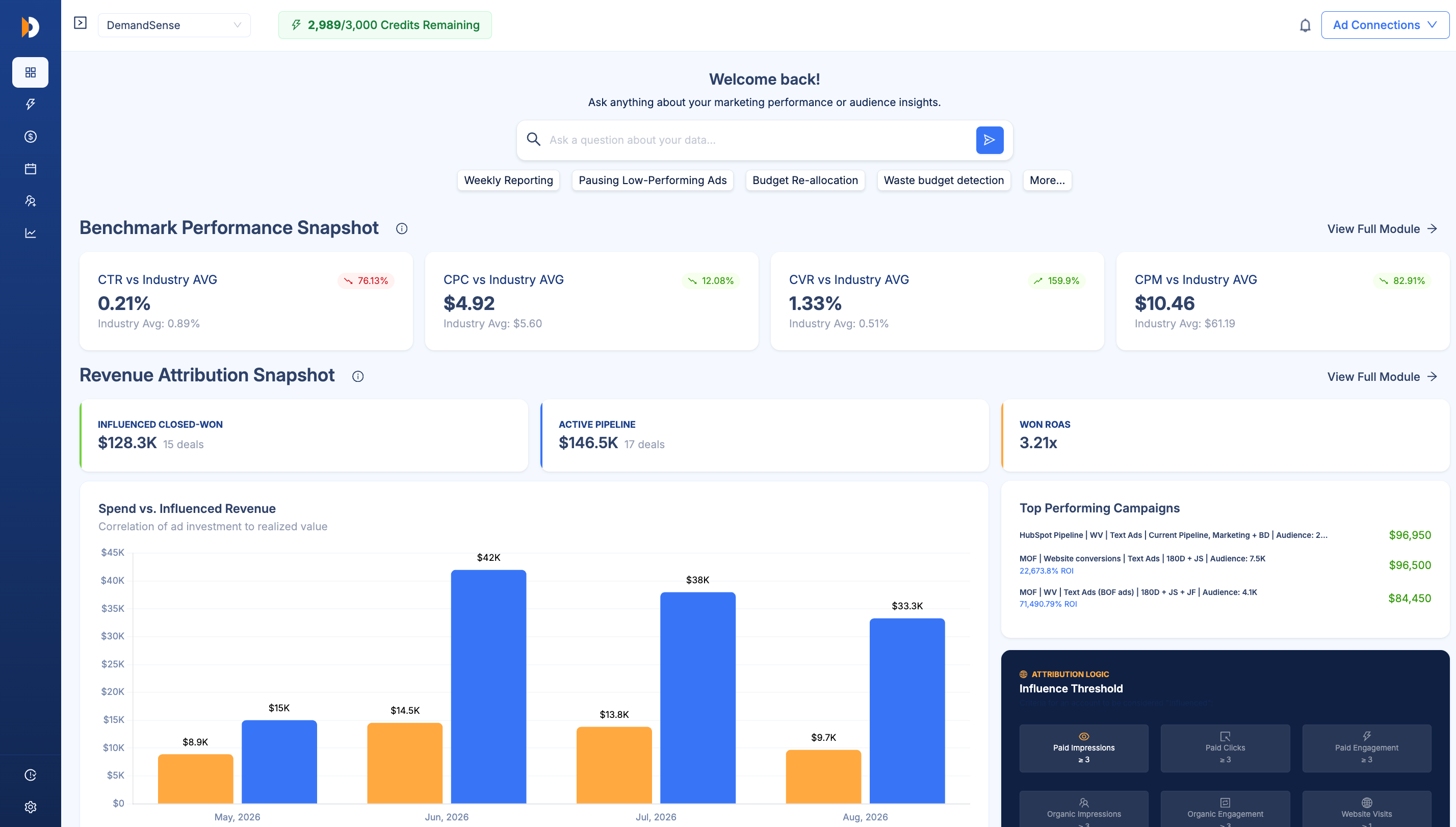This screenshot has width=1456, height=827.
Task: Select the Weekly Reporting suggestion chip
Action: pos(508,180)
